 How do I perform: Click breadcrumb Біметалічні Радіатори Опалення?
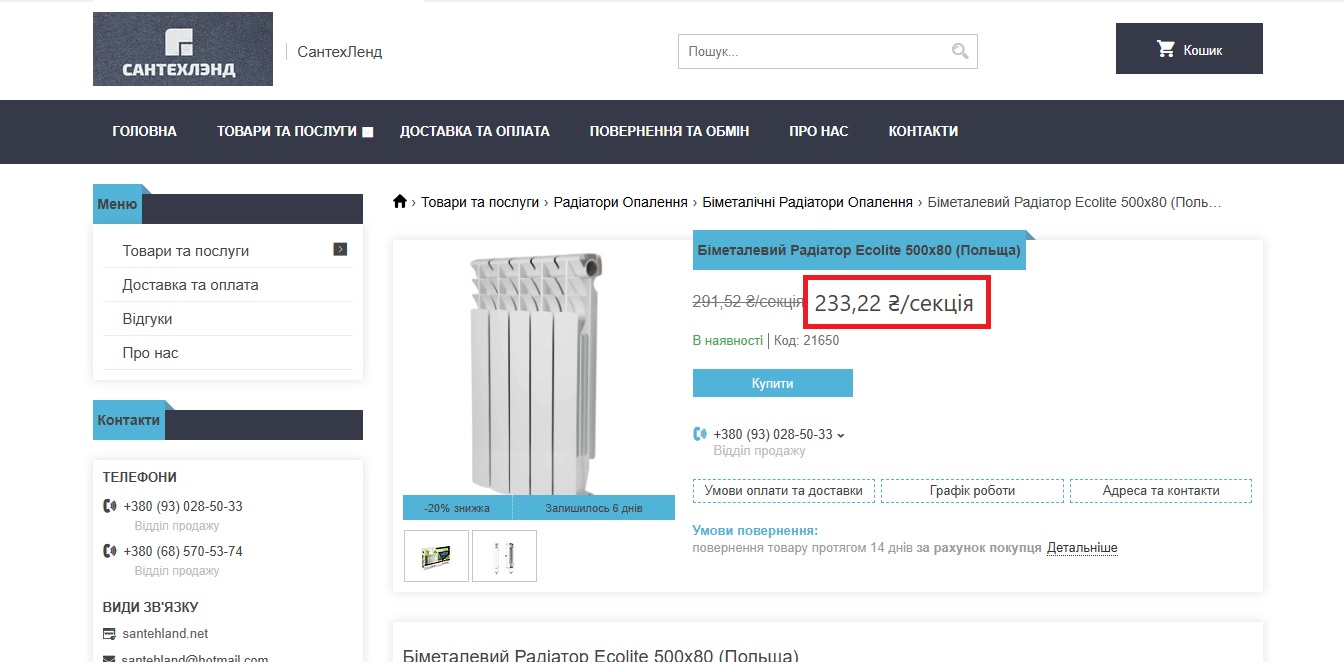(x=808, y=202)
